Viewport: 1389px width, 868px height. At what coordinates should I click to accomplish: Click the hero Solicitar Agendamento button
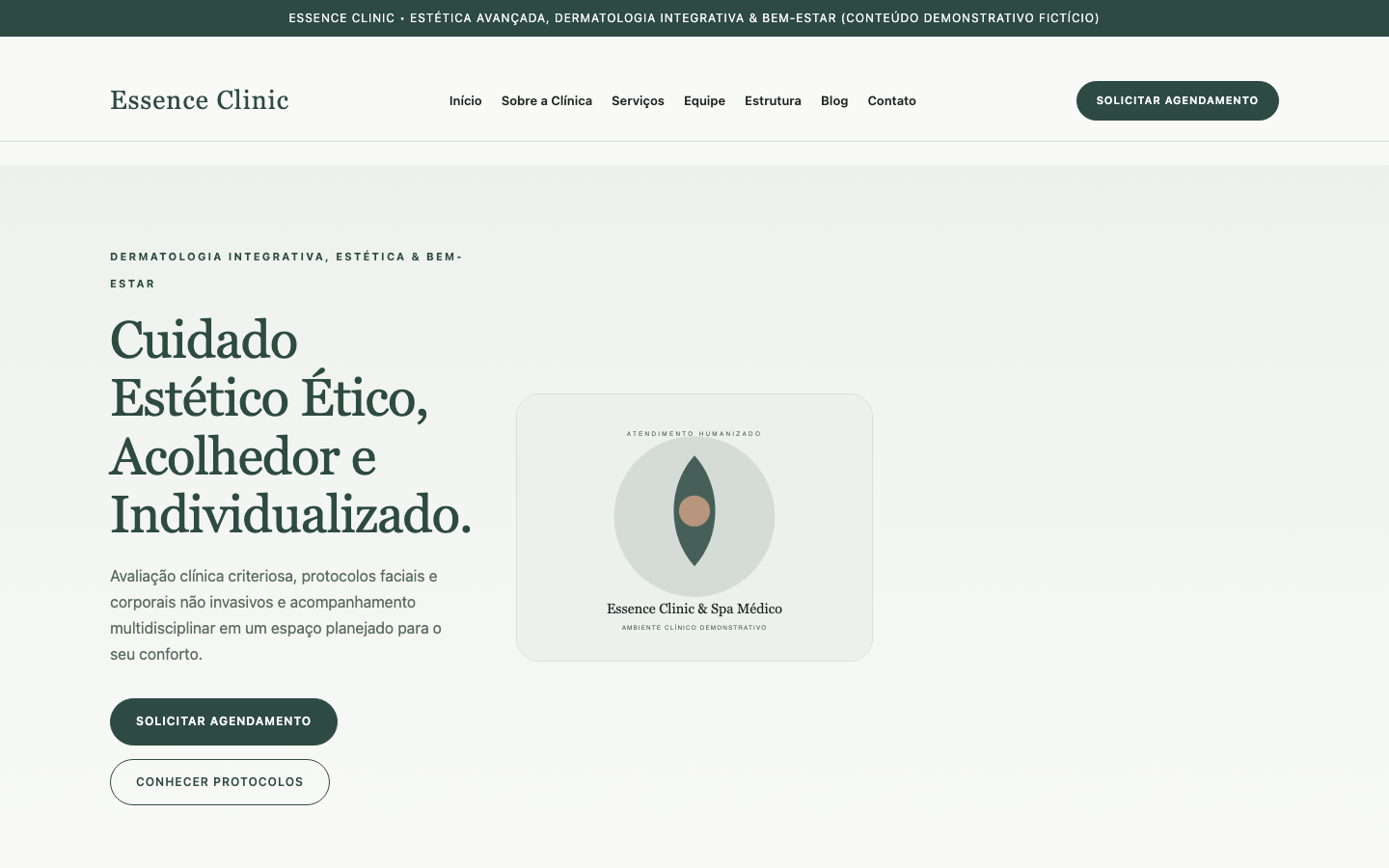[224, 721]
